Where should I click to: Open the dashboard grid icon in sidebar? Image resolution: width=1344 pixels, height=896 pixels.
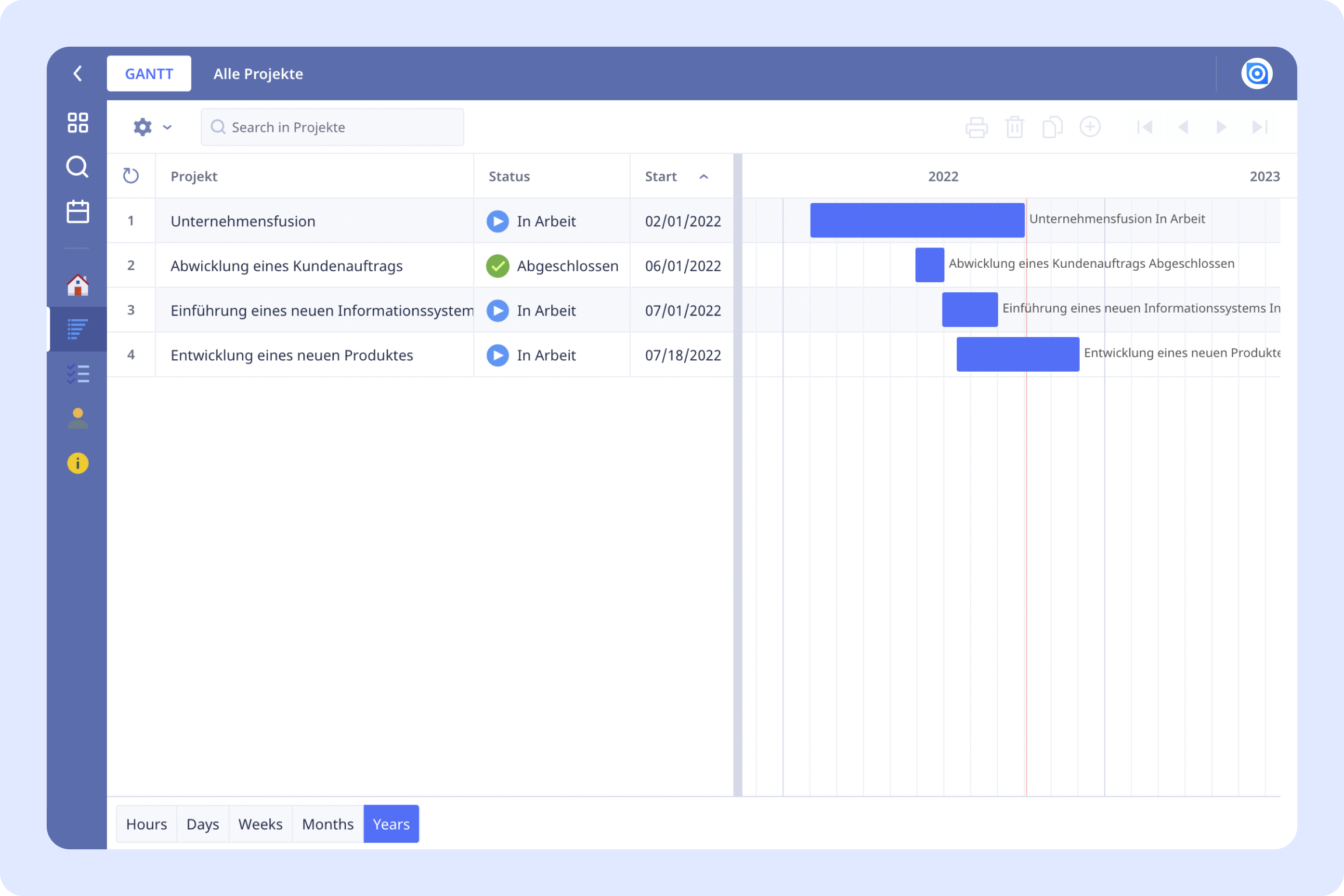click(78, 123)
